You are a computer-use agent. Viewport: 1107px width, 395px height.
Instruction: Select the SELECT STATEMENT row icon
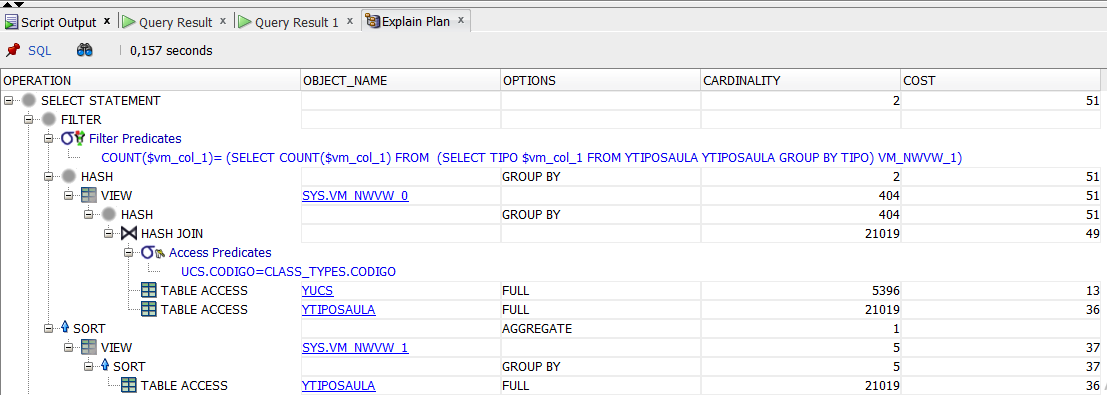(30, 100)
